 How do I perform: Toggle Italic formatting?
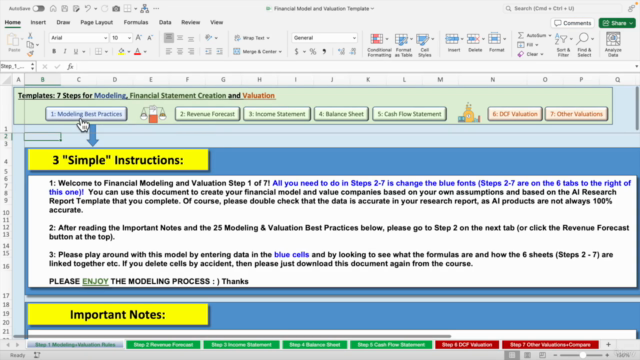(64, 51)
